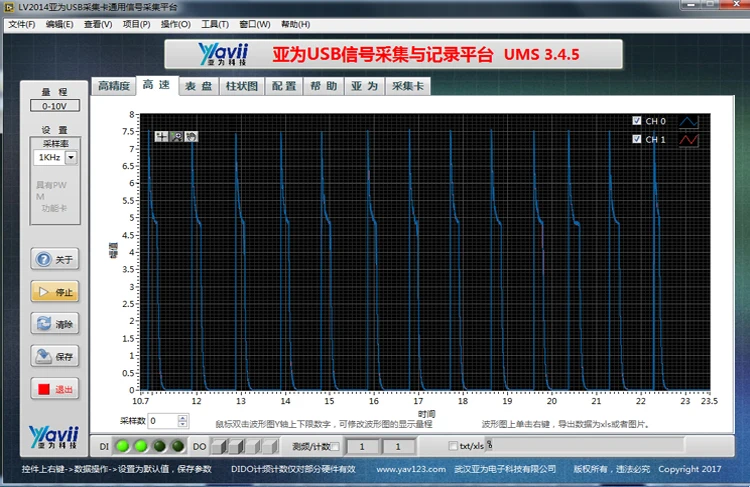
Task: Click the LabVIEW window title bar icon
Action: pyautogui.click(x=9, y=7)
